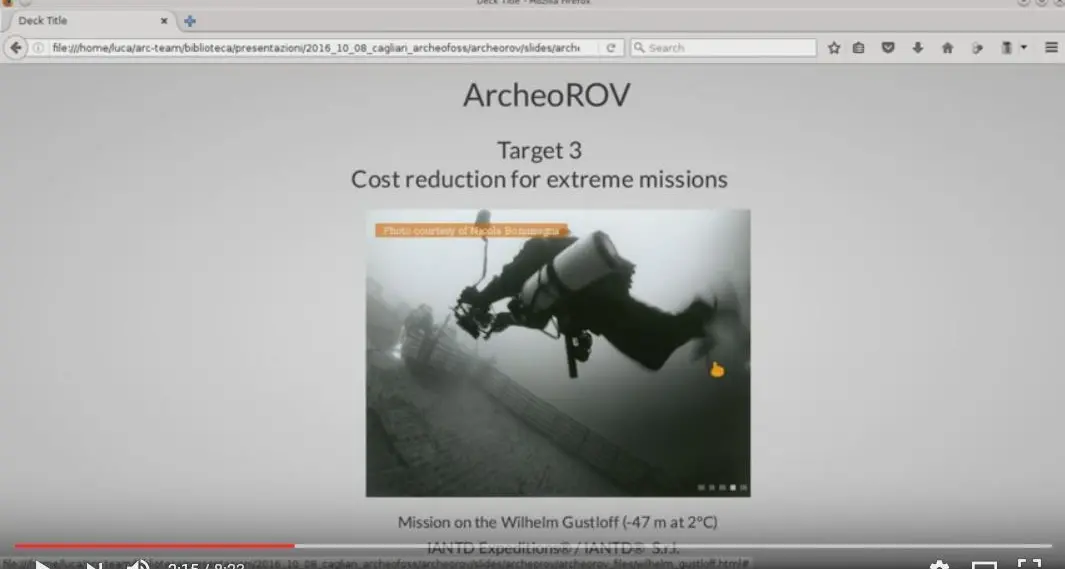1065x569 pixels.
Task: Click the magnifier icon in Search box
Action: tap(638, 48)
